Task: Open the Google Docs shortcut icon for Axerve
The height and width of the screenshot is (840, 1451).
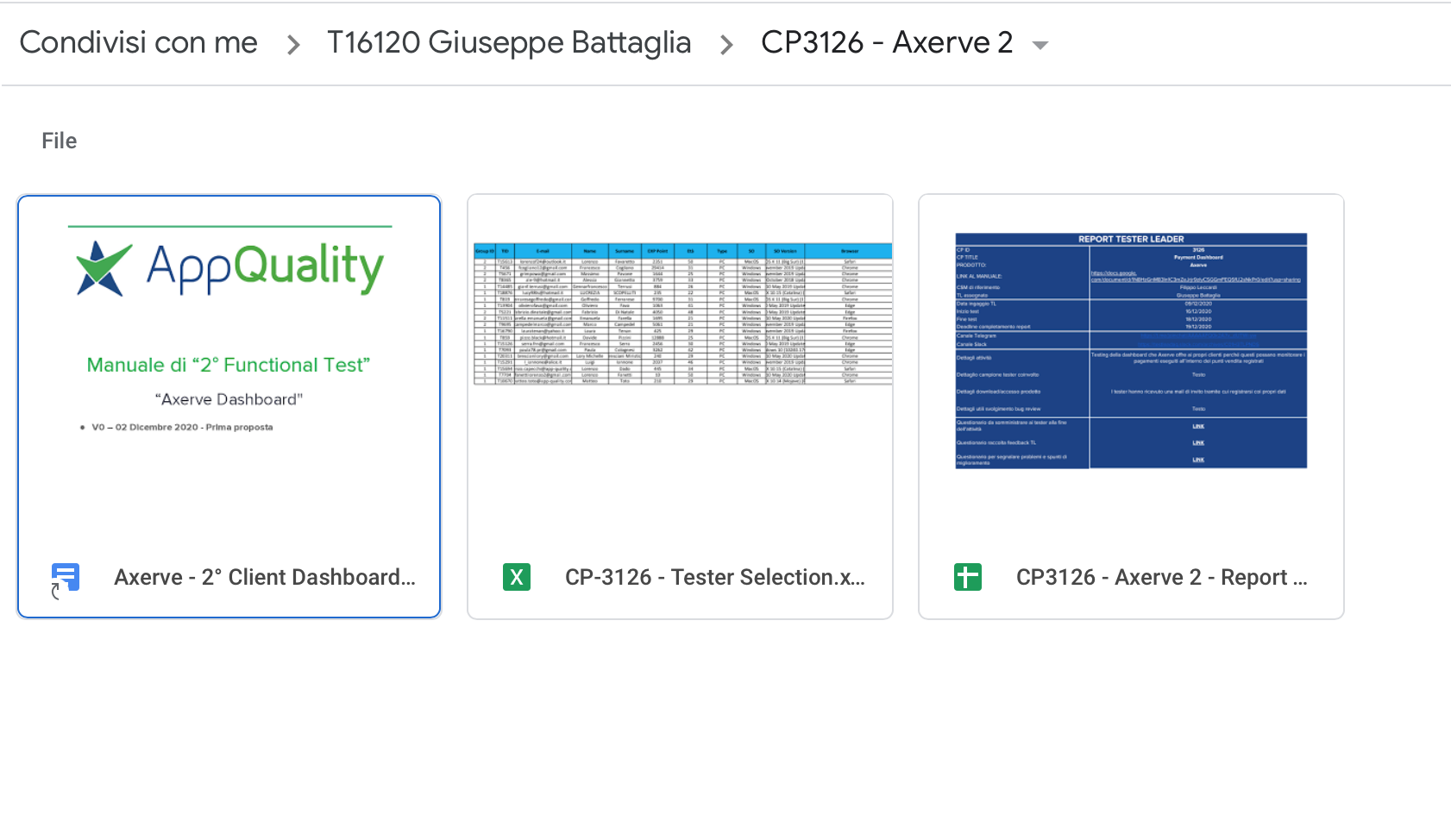Action: (x=66, y=577)
